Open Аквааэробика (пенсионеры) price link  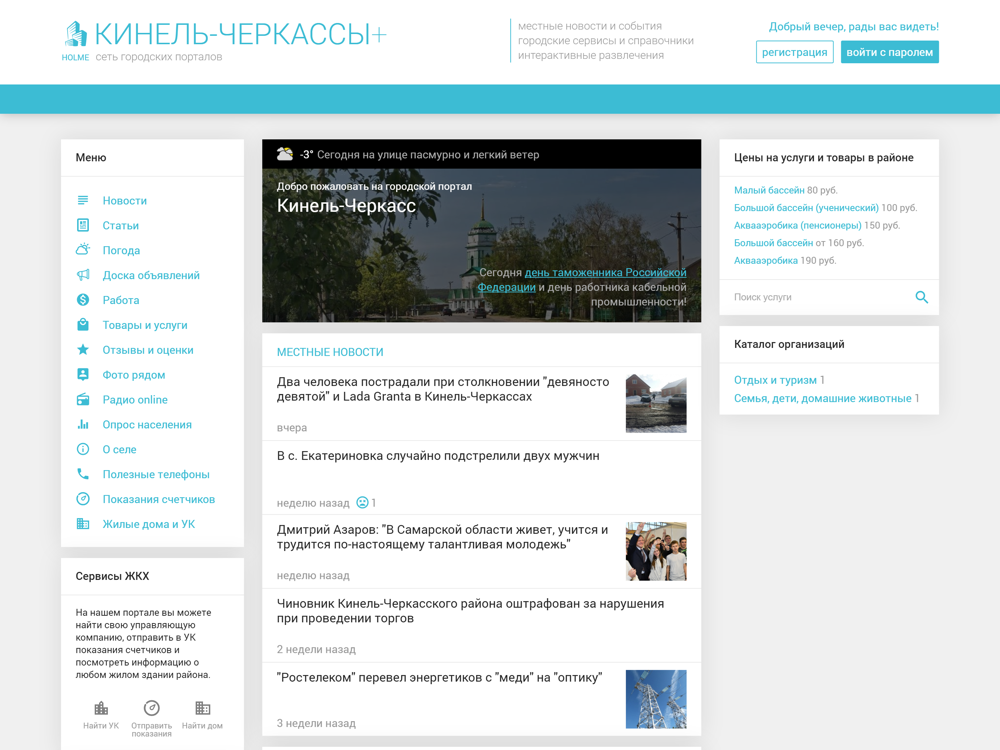pyautogui.click(x=798, y=225)
